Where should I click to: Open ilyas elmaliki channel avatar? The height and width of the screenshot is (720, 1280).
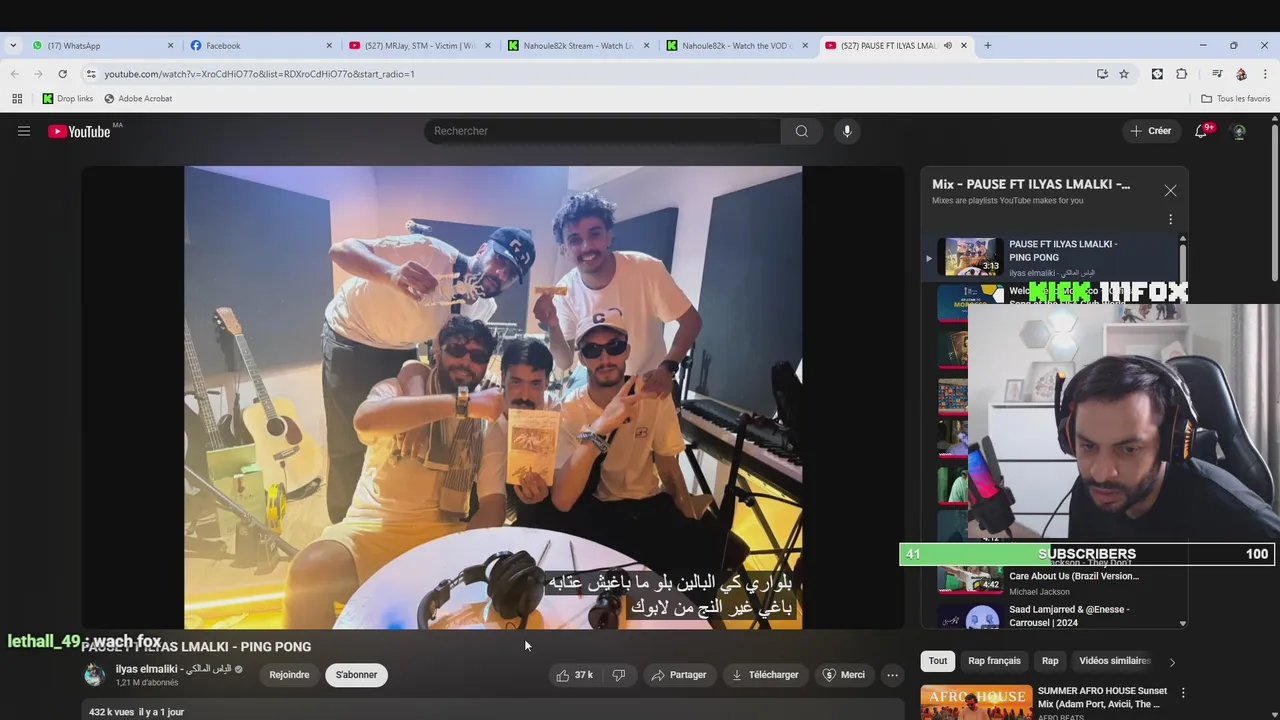(94, 675)
